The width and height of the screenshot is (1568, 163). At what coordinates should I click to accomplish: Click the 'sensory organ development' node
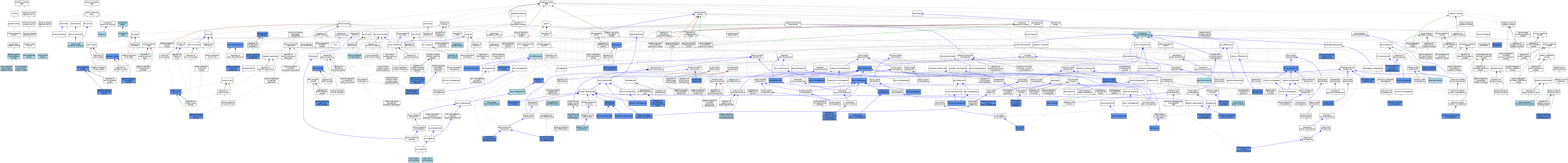(x=910, y=68)
